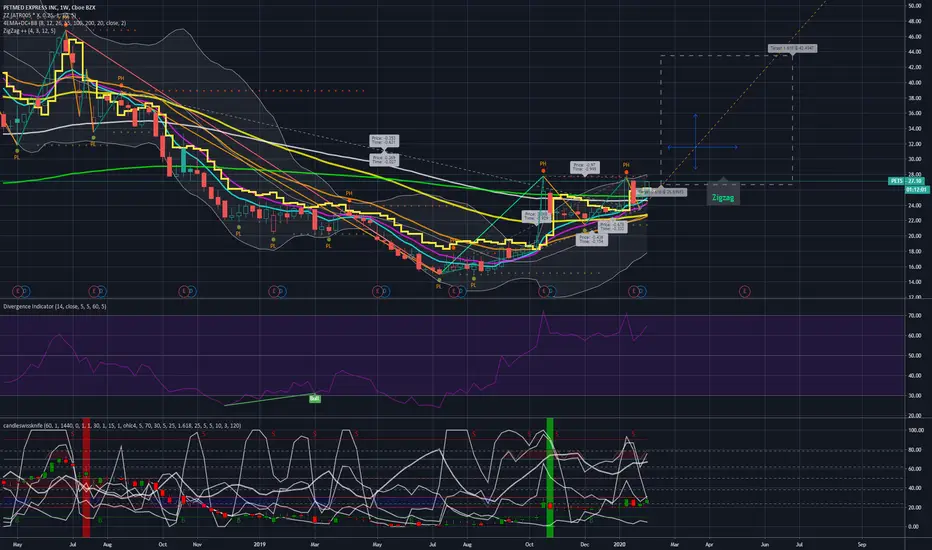Viewport: 932px width, 550px height.
Task: Click the Apr label on time axis
Action: (709, 544)
